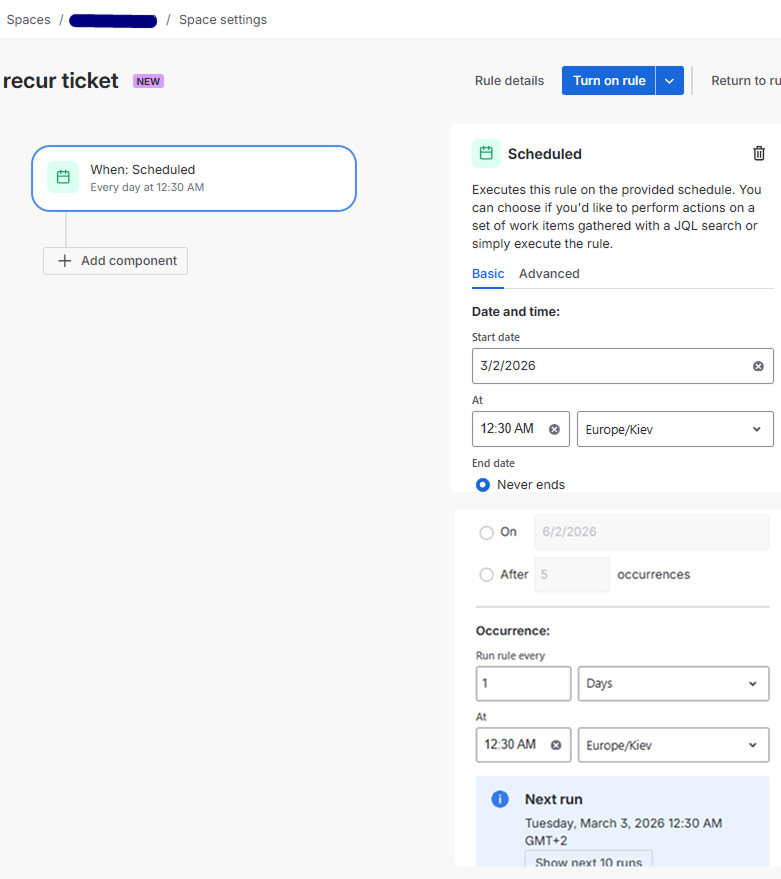The image size is (781, 879).
Task: Click the Turn on rule button
Action: (x=608, y=81)
